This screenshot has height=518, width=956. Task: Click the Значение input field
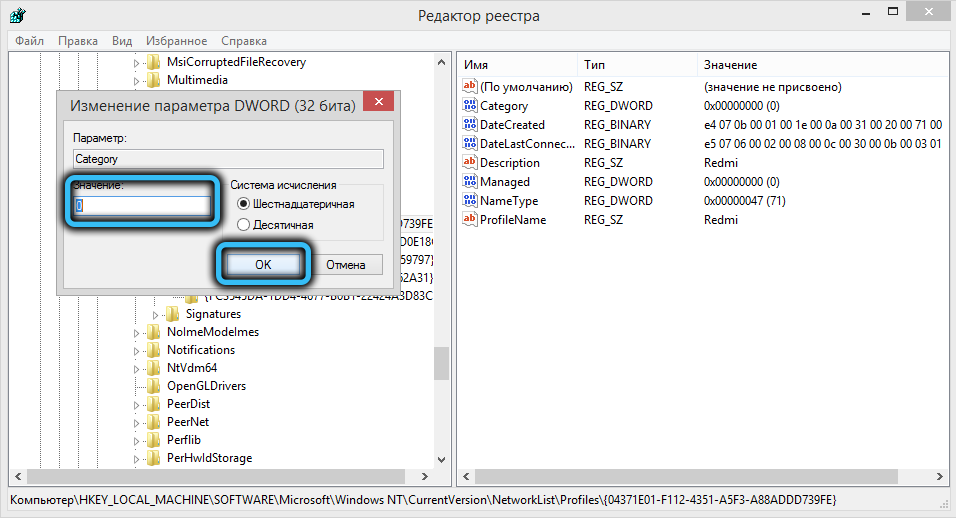pos(141,206)
